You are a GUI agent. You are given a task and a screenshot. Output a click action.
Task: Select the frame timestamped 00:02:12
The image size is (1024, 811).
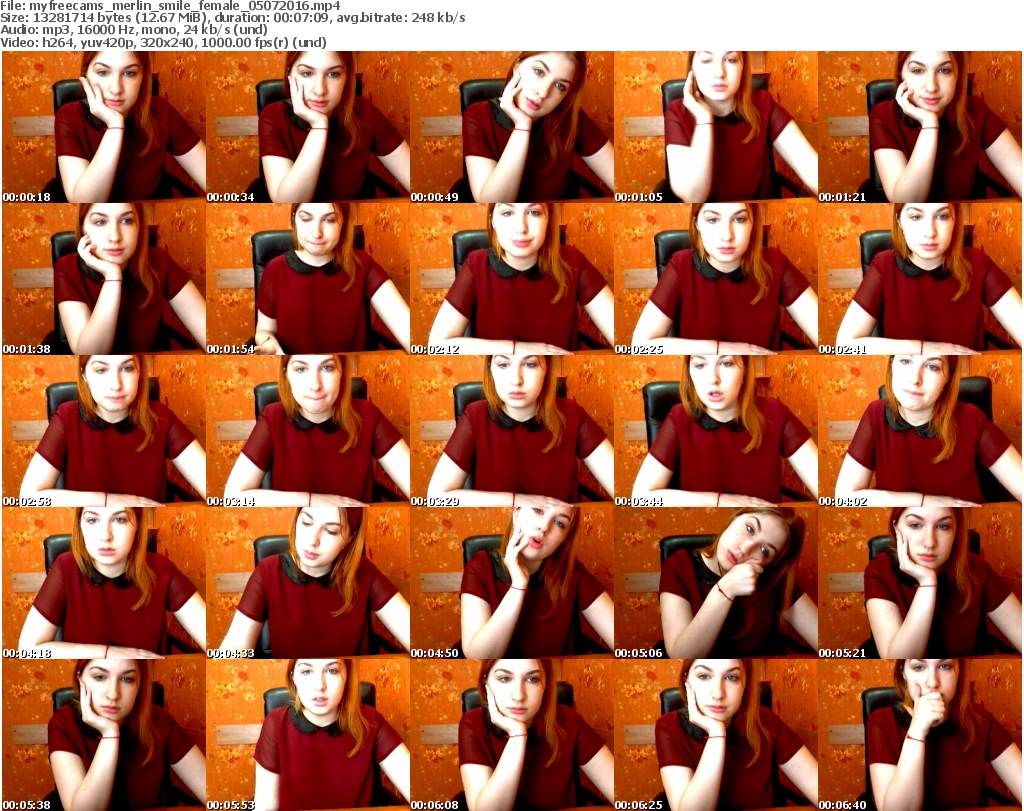tap(512, 279)
